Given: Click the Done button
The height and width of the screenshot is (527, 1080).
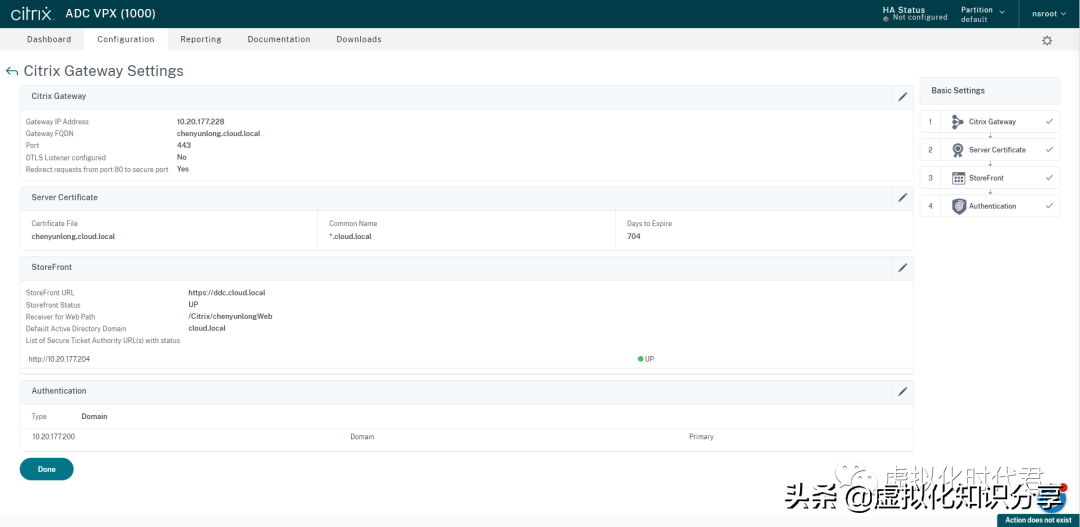Looking at the screenshot, I should coord(47,469).
